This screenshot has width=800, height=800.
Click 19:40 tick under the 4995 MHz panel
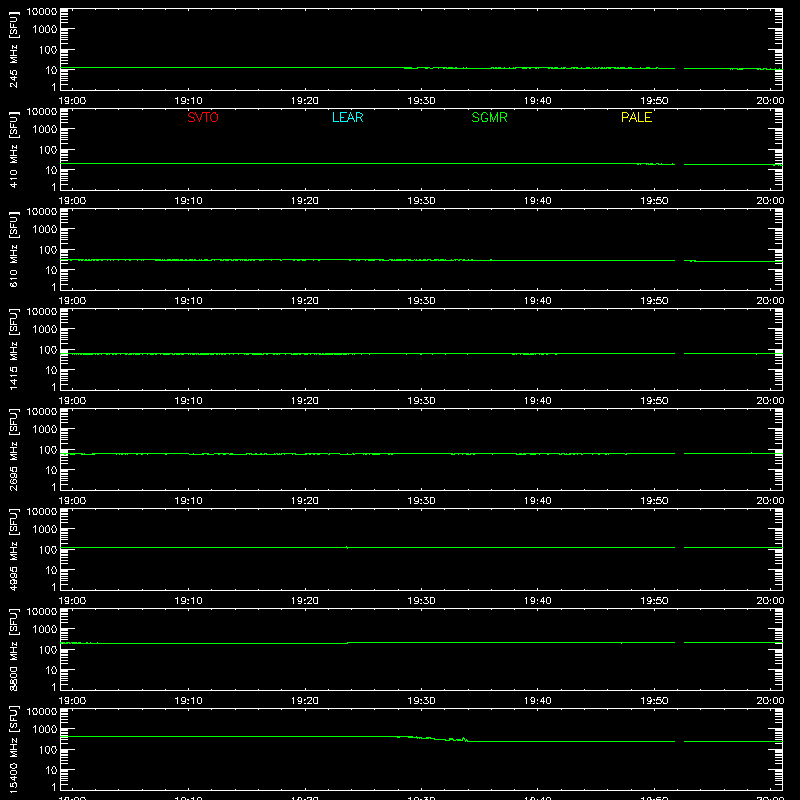tap(538, 601)
